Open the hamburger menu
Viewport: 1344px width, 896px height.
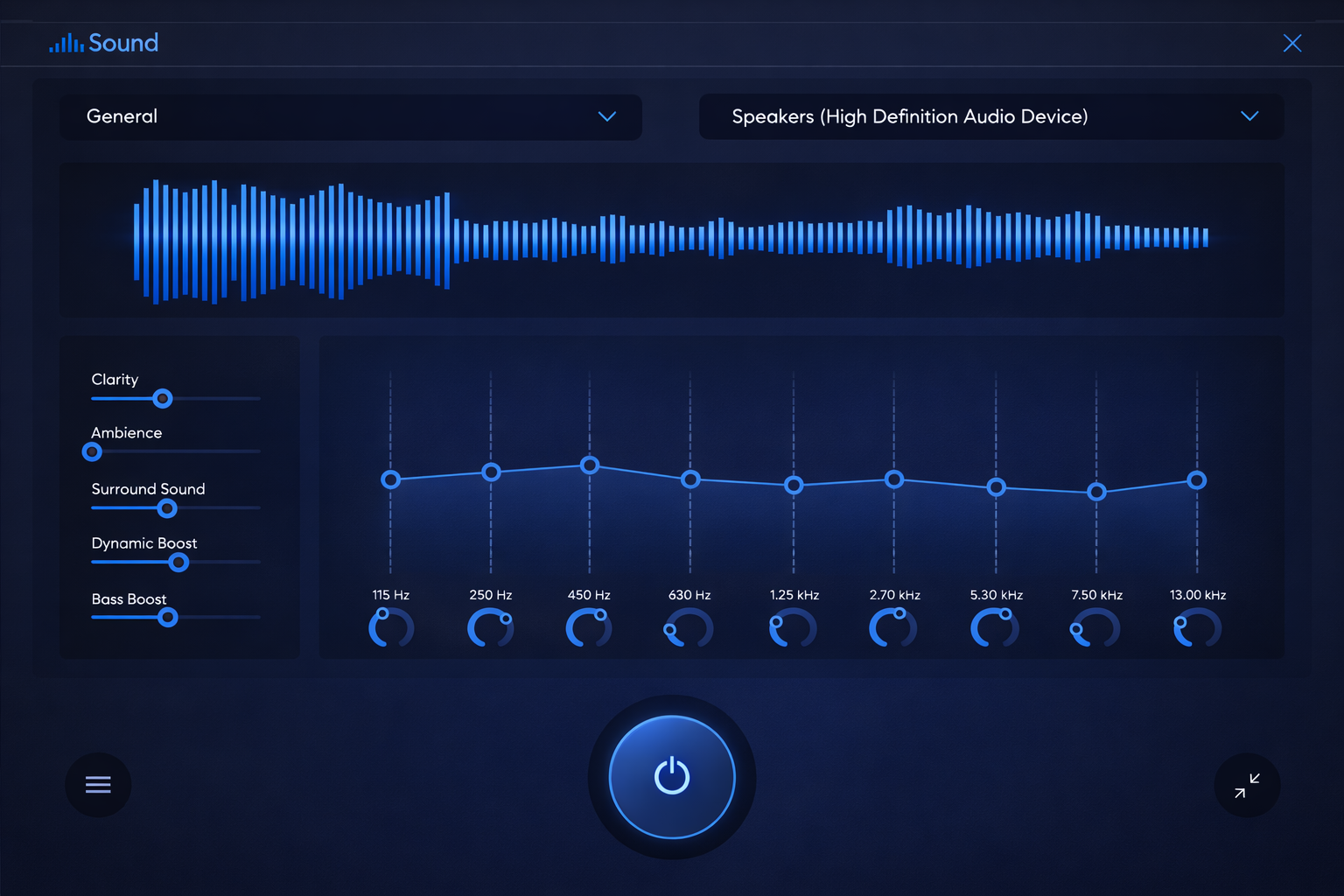(x=98, y=784)
